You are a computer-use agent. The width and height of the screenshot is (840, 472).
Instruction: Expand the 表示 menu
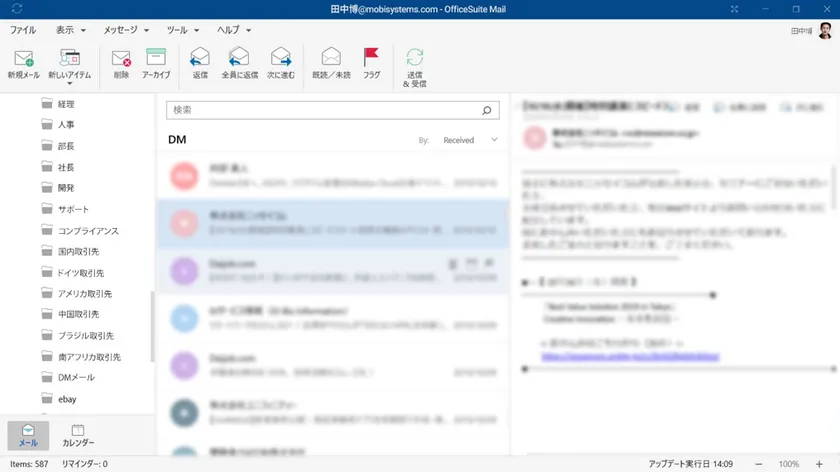70,31
